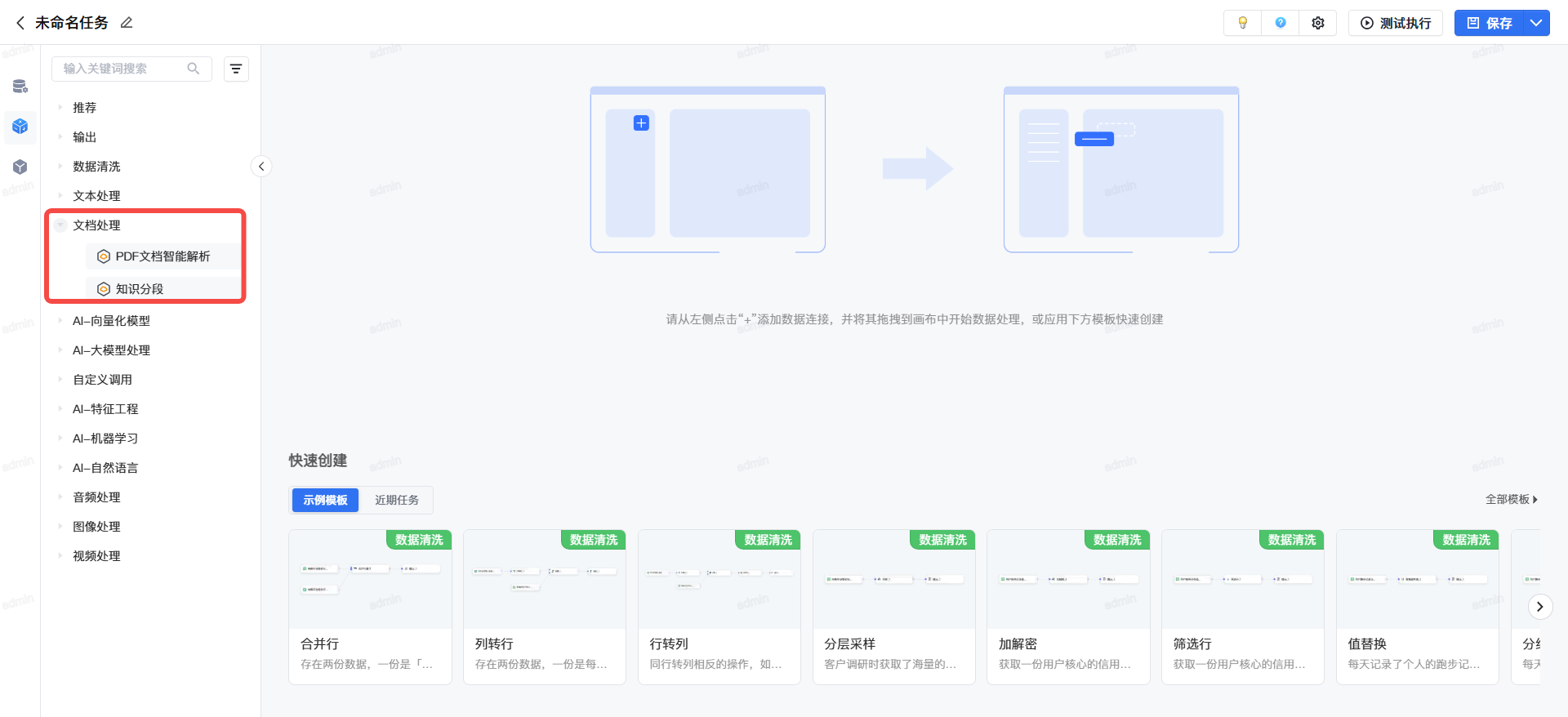
Task: Expand the 推荐 category
Action: tap(60, 108)
